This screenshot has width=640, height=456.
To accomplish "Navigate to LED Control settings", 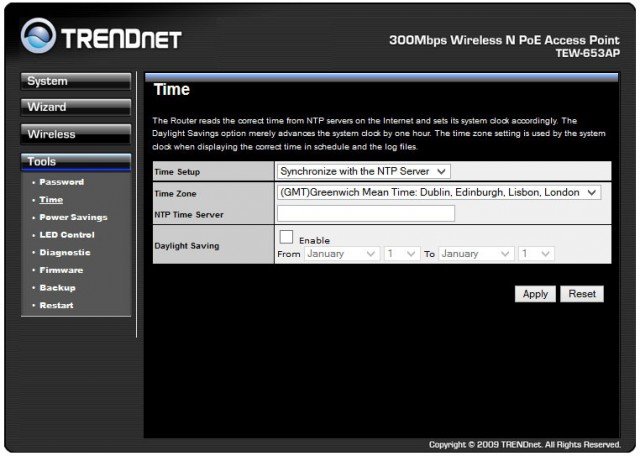I will coord(67,235).
